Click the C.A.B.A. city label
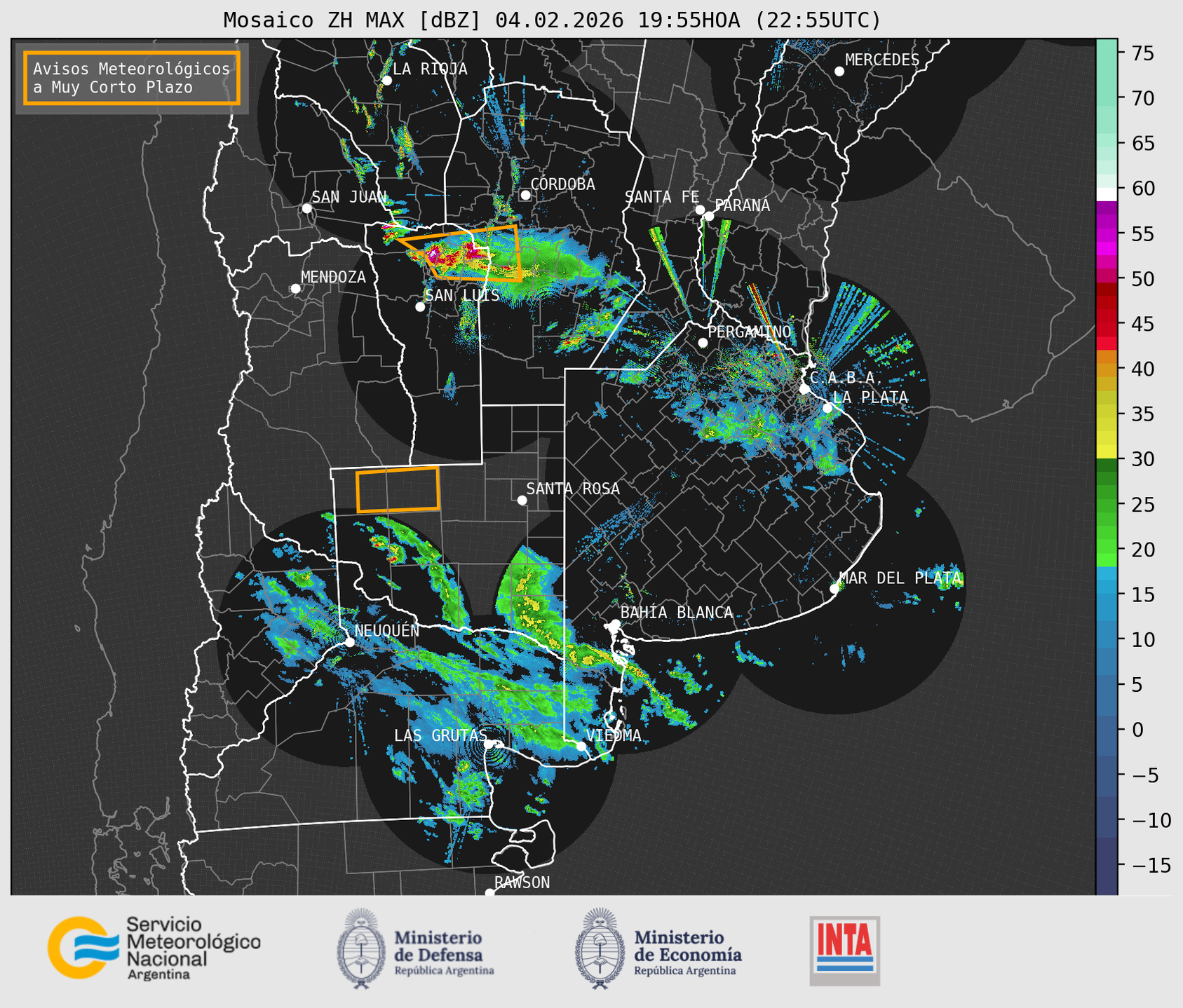The image size is (1183, 1008). tap(846, 378)
